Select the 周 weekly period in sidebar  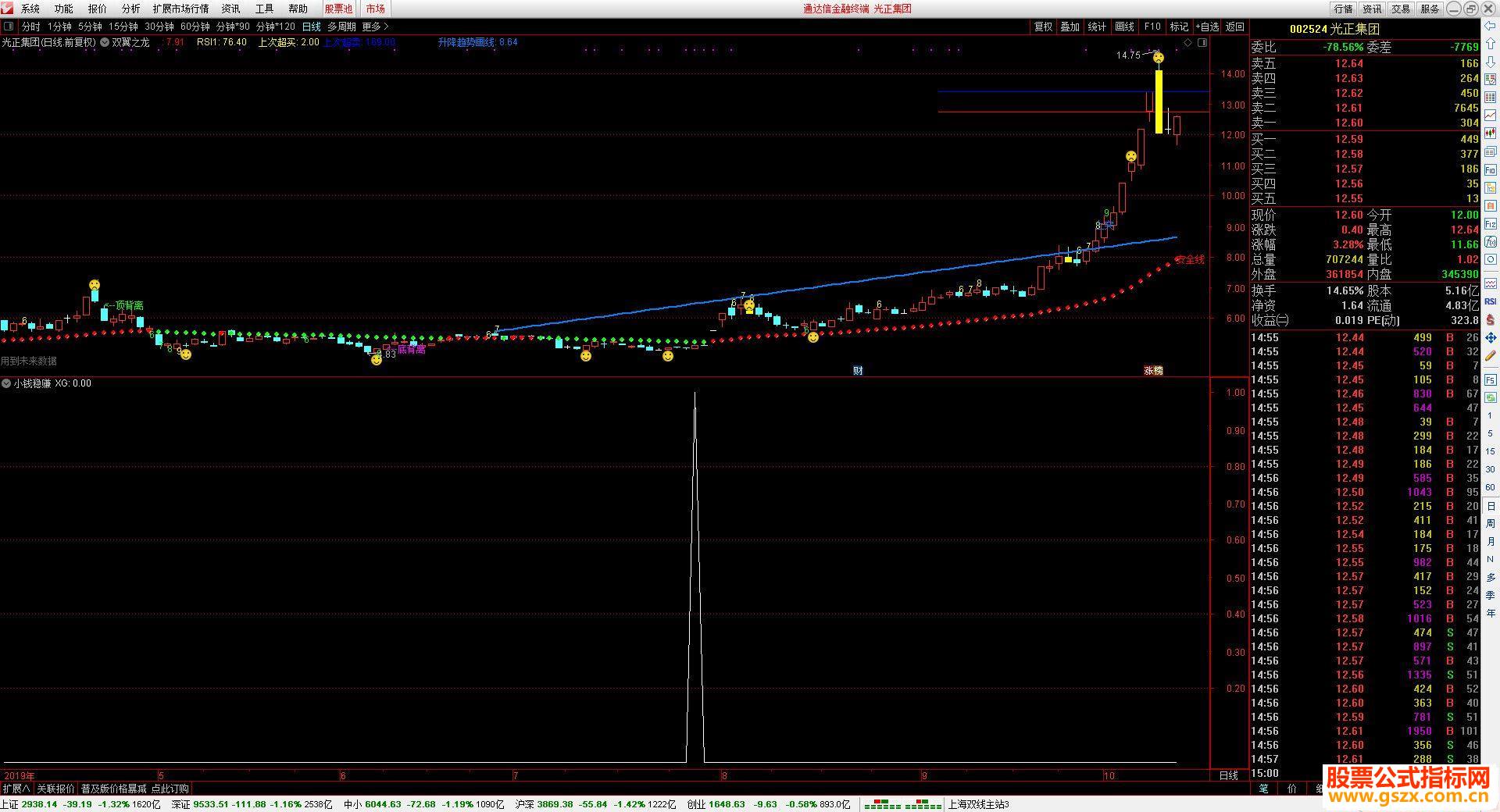(x=1491, y=524)
